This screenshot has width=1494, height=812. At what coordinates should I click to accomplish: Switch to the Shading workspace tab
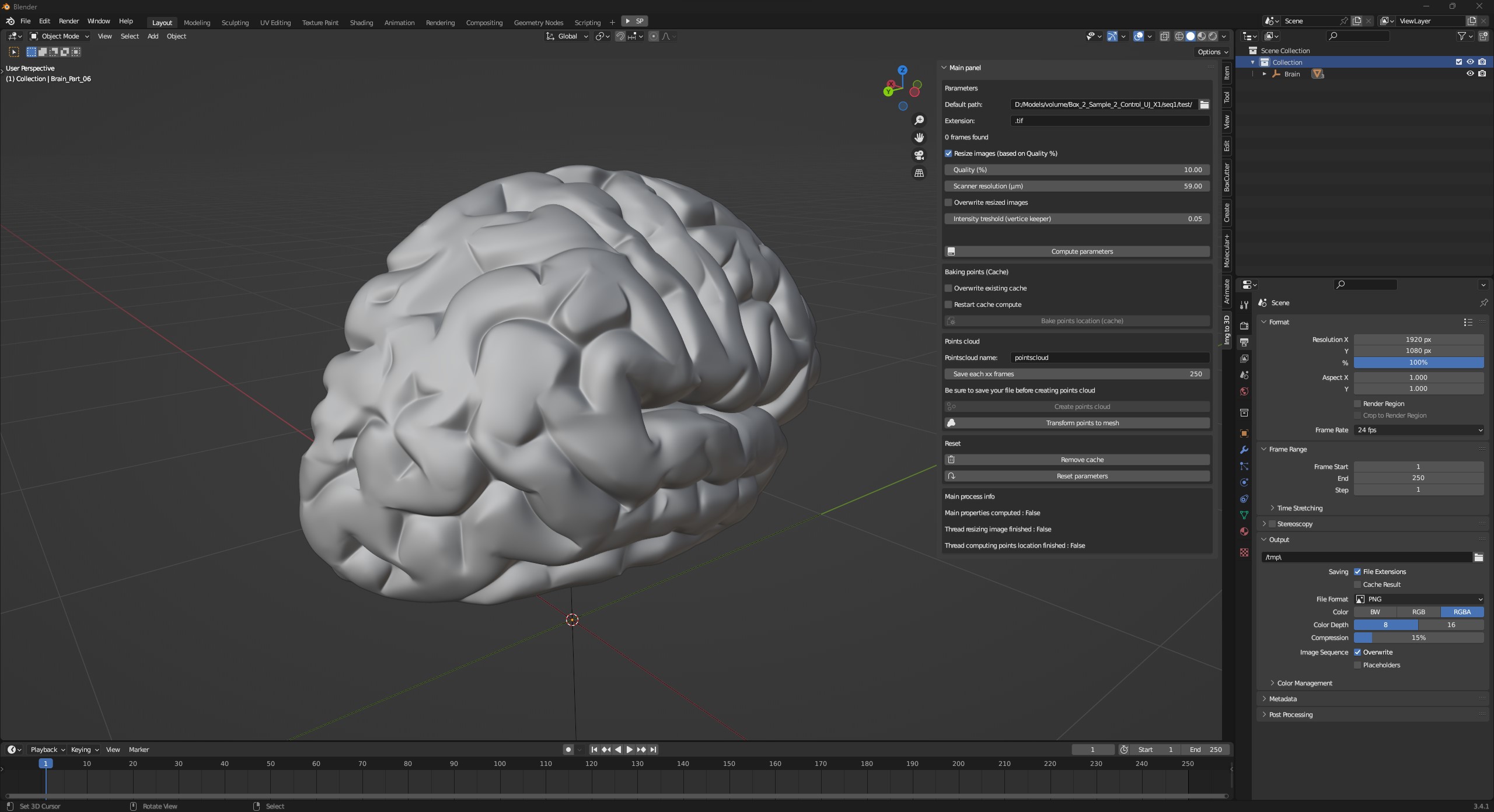click(361, 23)
